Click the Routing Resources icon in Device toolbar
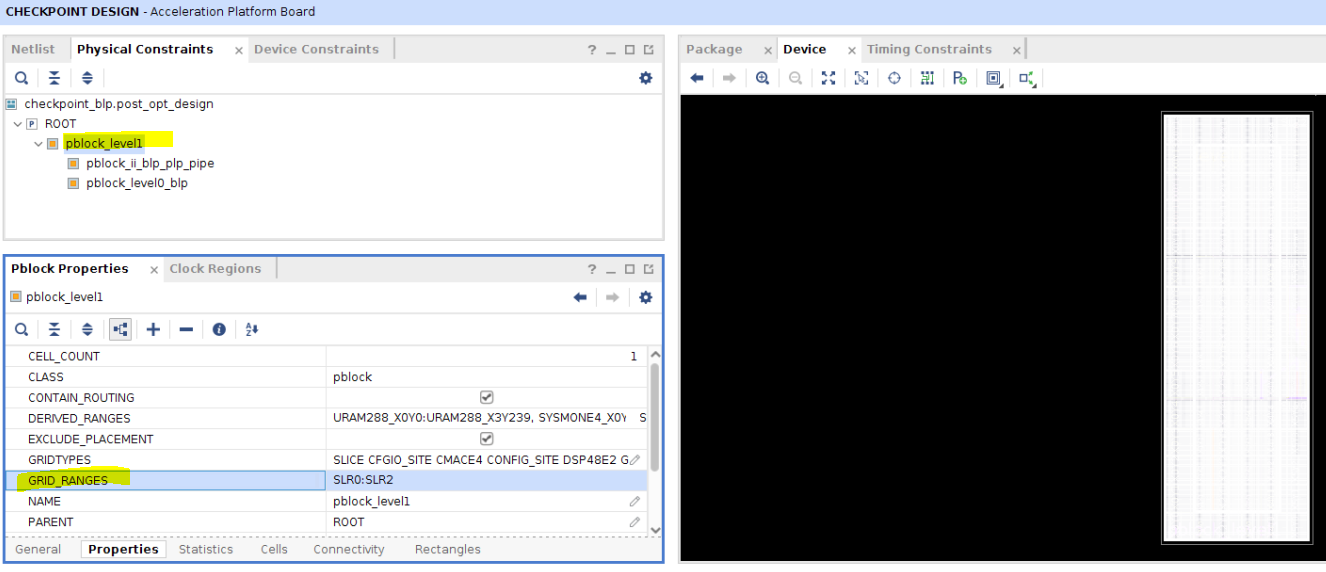 pos(927,78)
